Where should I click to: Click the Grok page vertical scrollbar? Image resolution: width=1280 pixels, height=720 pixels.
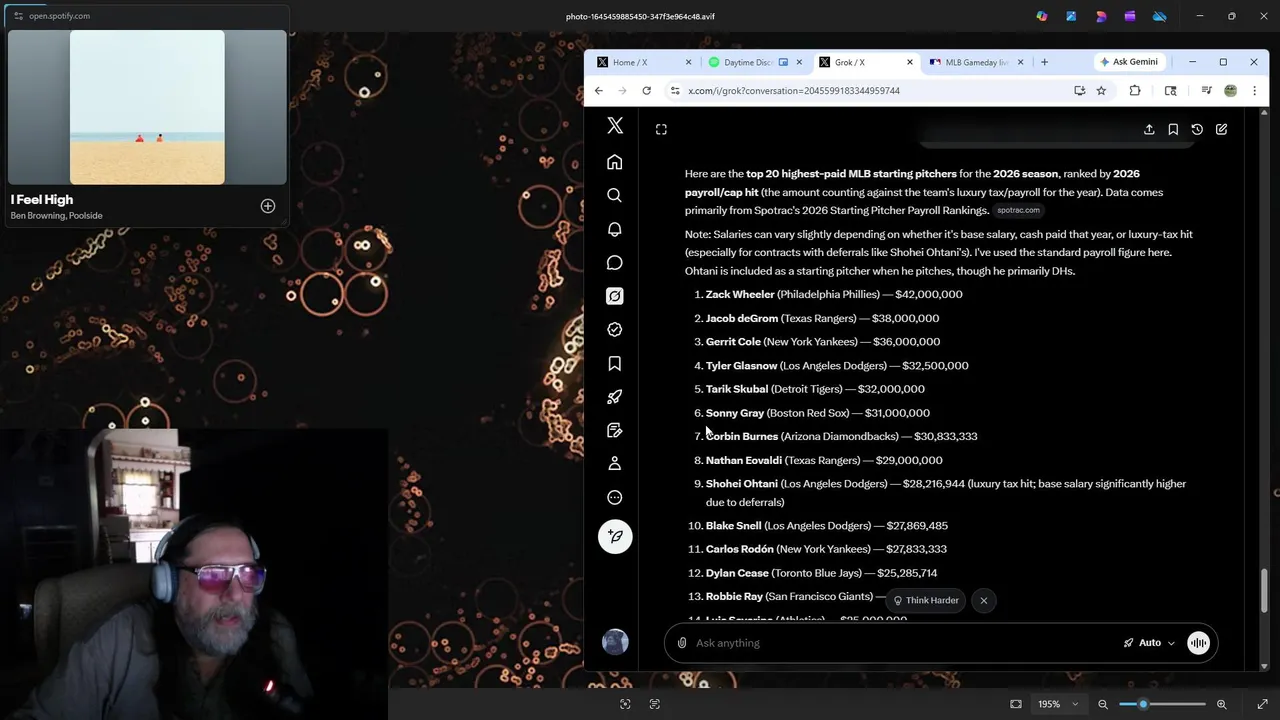[x=1264, y=591]
